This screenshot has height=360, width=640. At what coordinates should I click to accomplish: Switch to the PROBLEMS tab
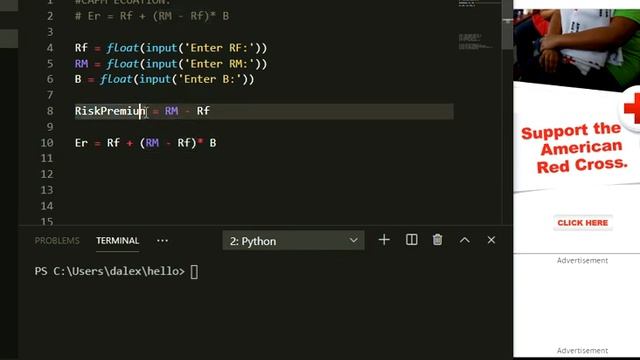(57, 241)
